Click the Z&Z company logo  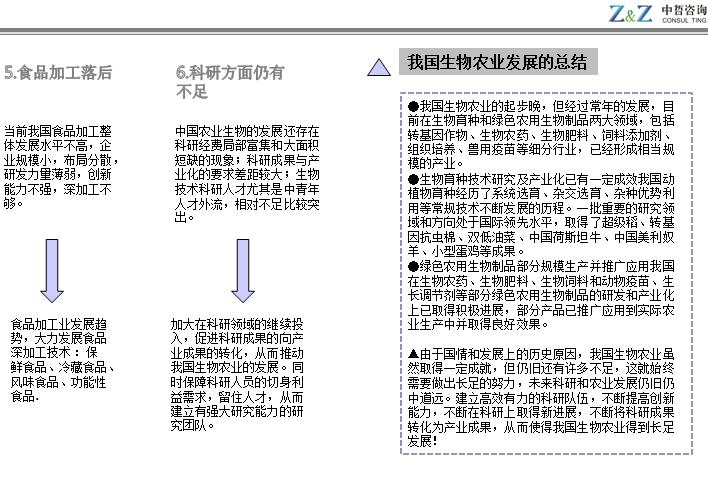point(630,14)
